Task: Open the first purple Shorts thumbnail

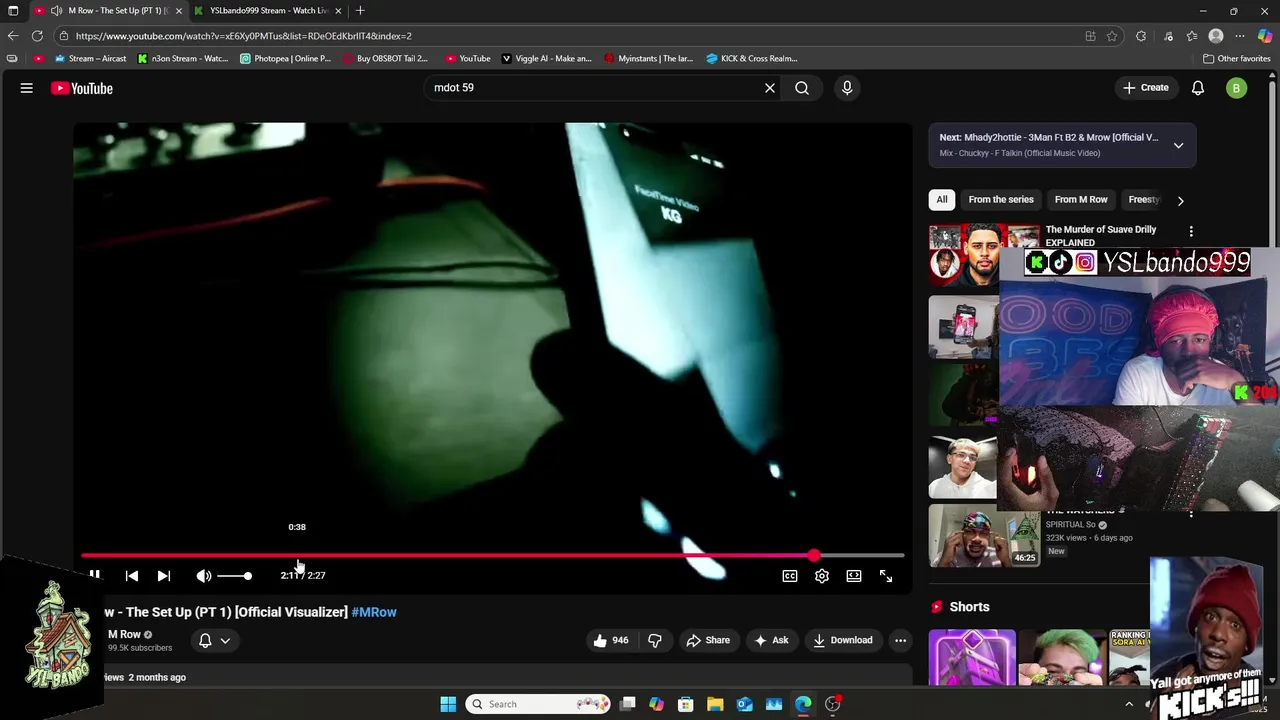Action: click(972, 657)
